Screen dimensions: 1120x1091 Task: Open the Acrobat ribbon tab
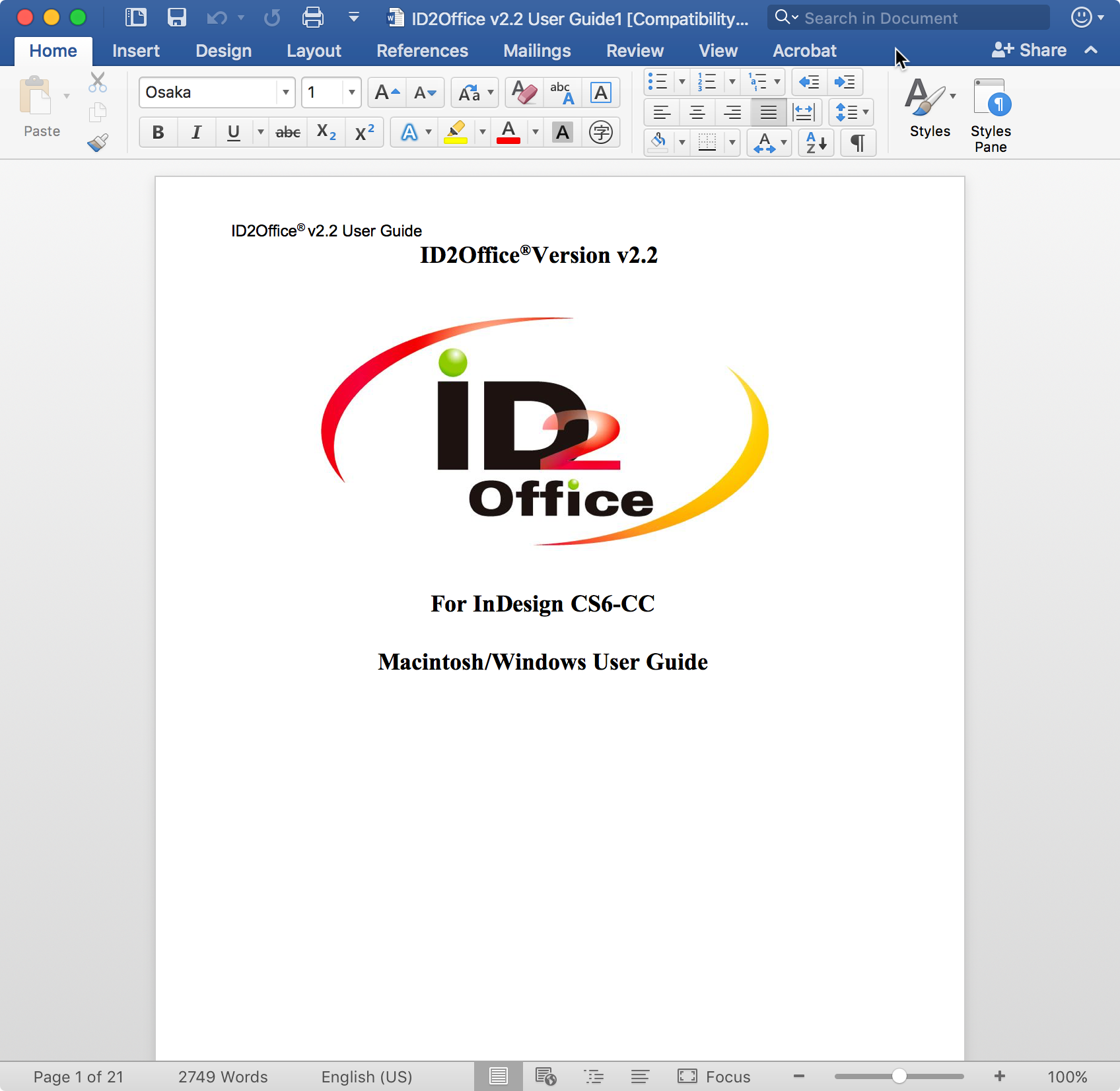click(804, 50)
